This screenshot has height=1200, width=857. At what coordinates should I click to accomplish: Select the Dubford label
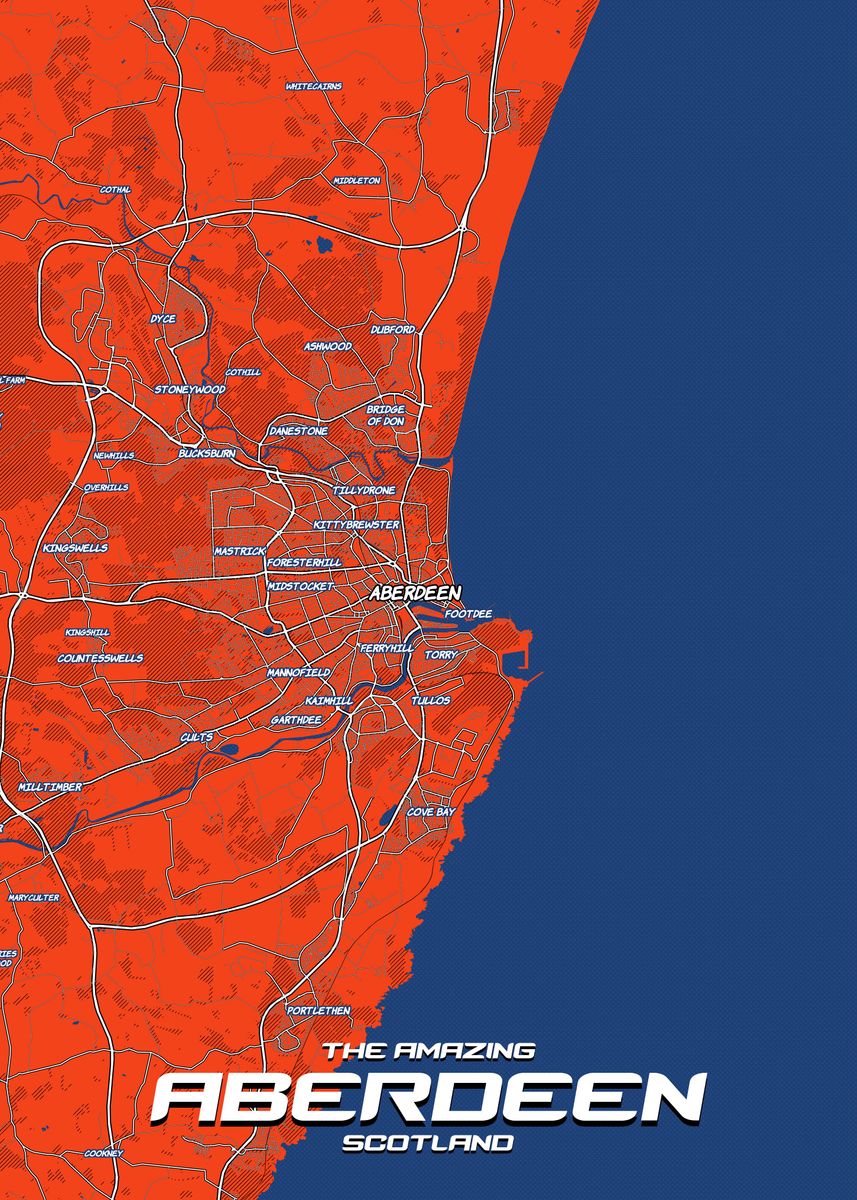click(x=393, y=329)
